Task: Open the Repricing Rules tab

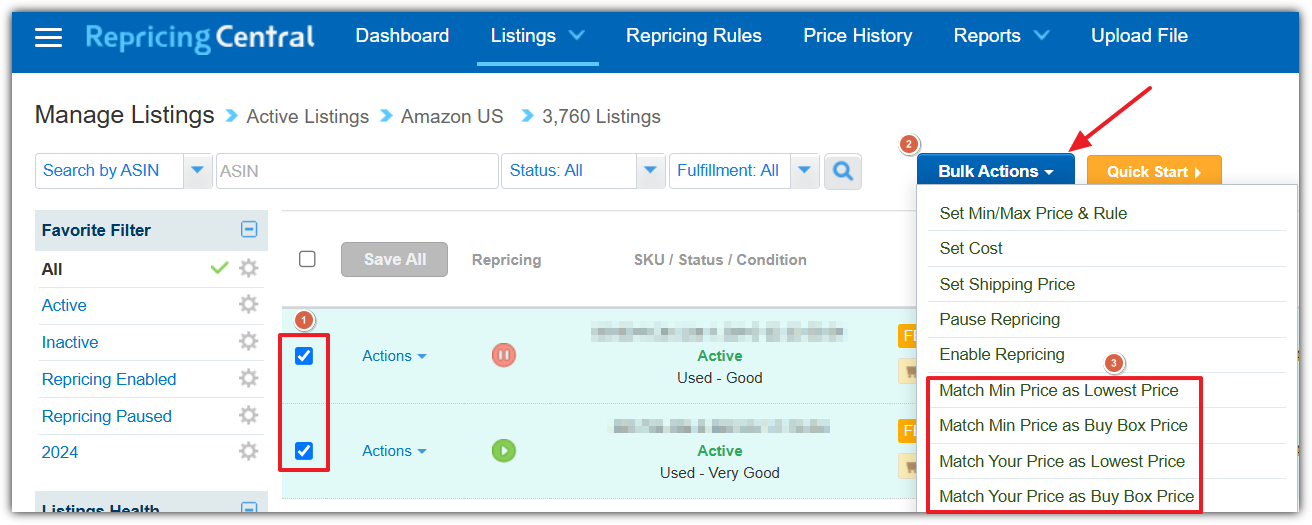Action: [x=694, y=36]
